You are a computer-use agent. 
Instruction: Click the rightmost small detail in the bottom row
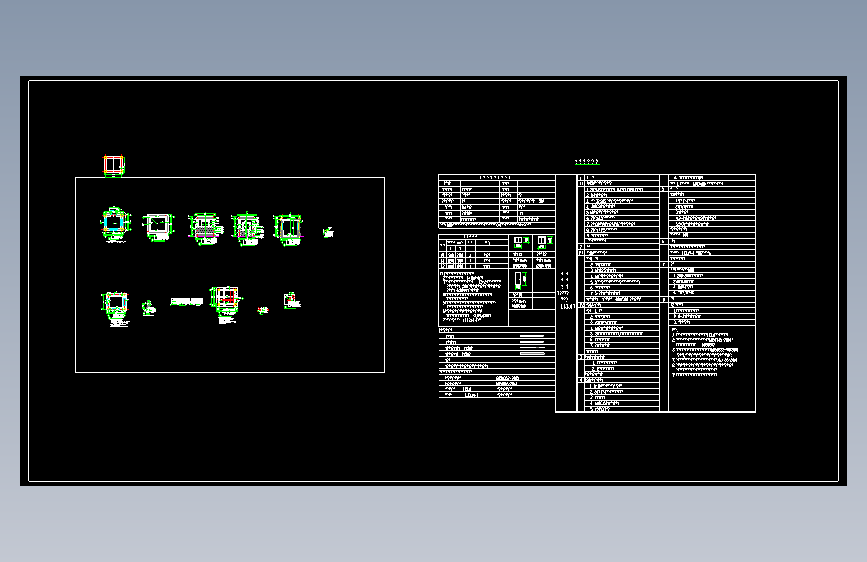point(291,301)
